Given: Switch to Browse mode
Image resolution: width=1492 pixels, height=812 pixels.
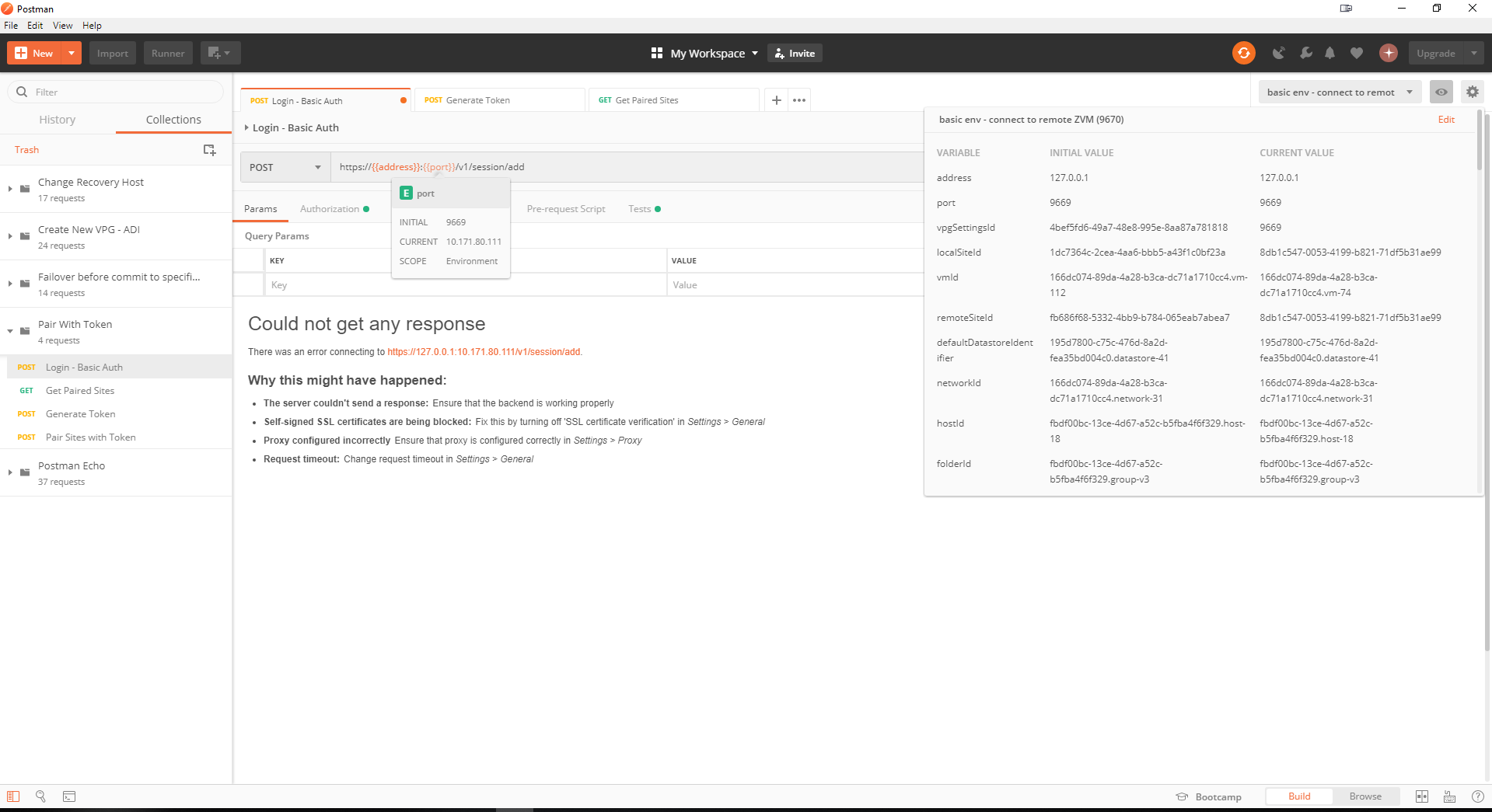Looking at the screenshot, I should [1365, 796].
